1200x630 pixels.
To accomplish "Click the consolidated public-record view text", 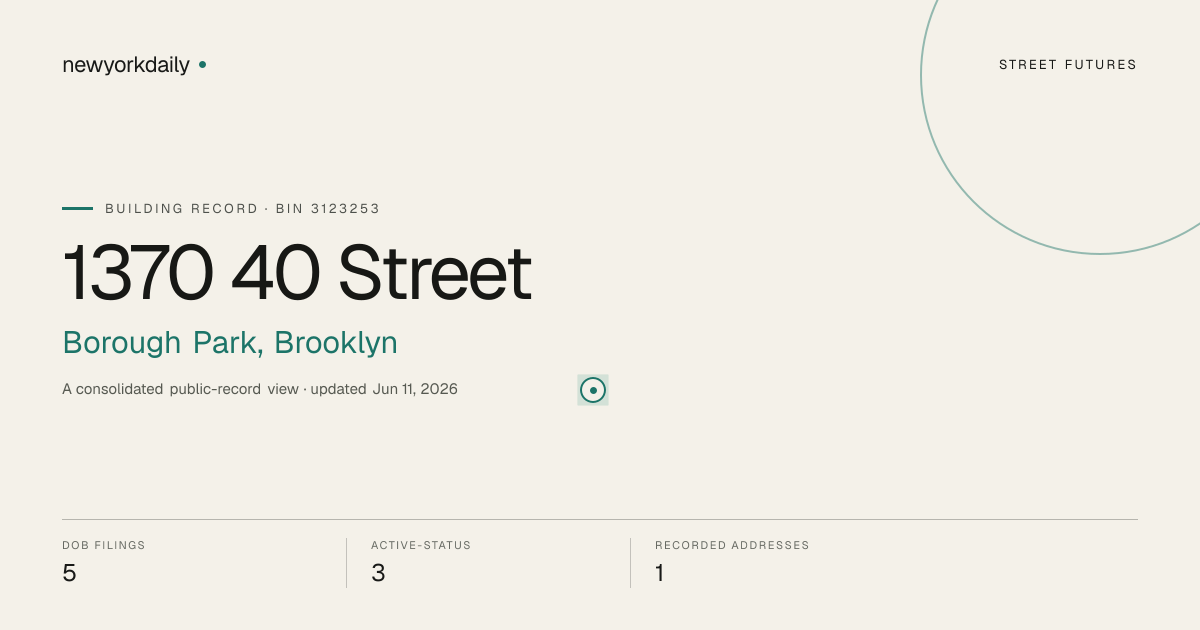I will pyautogui.click(x=180, y=389).
